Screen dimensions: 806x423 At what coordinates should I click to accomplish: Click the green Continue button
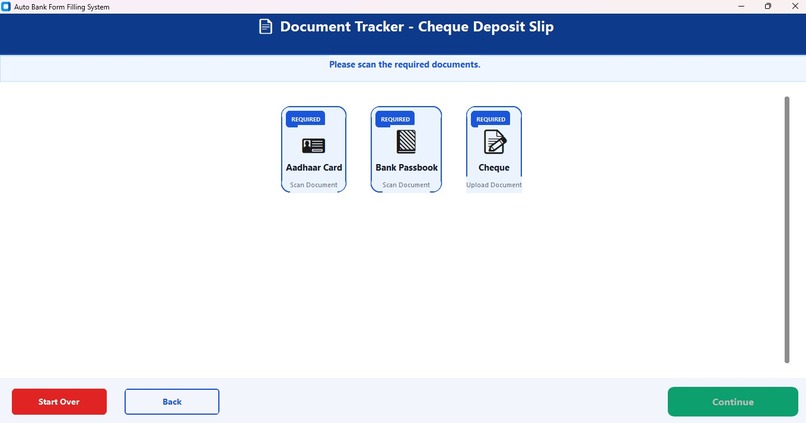pyautogui.click(x=732, y=401)
